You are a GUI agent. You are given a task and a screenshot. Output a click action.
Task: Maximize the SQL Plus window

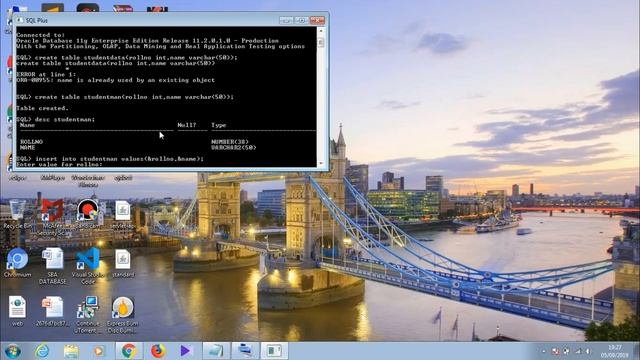[x=301, y=20]
